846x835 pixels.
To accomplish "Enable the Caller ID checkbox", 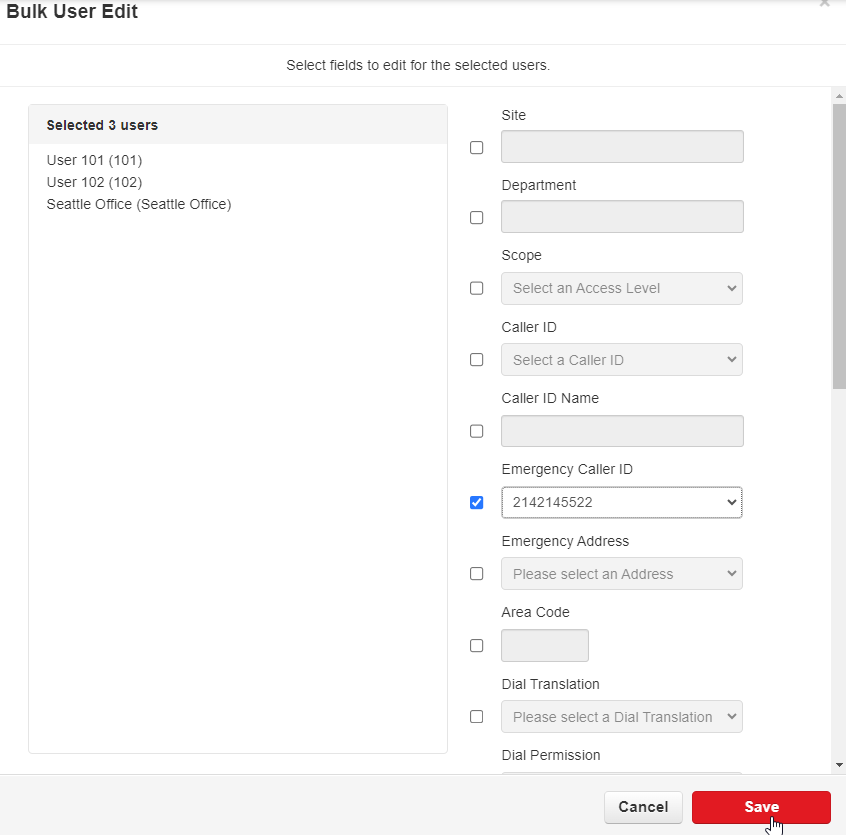I will coord(477,359).
